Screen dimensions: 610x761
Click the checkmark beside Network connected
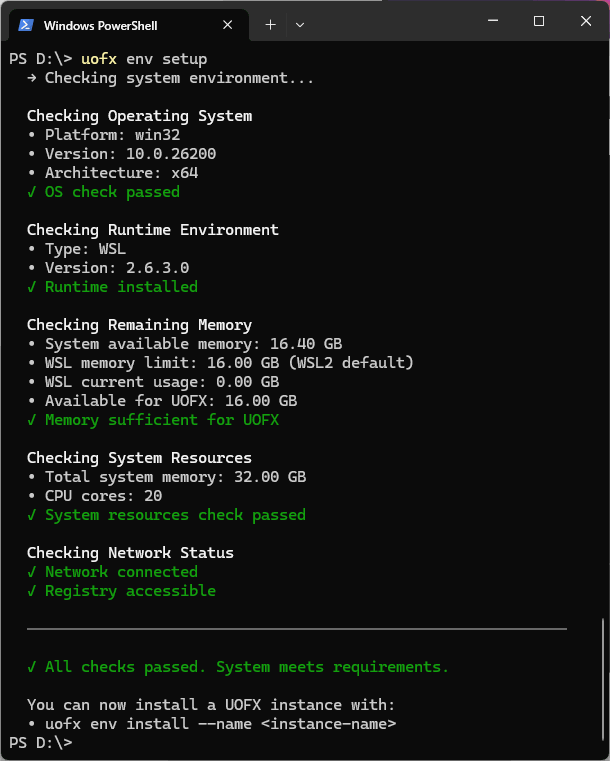[32, 572]
